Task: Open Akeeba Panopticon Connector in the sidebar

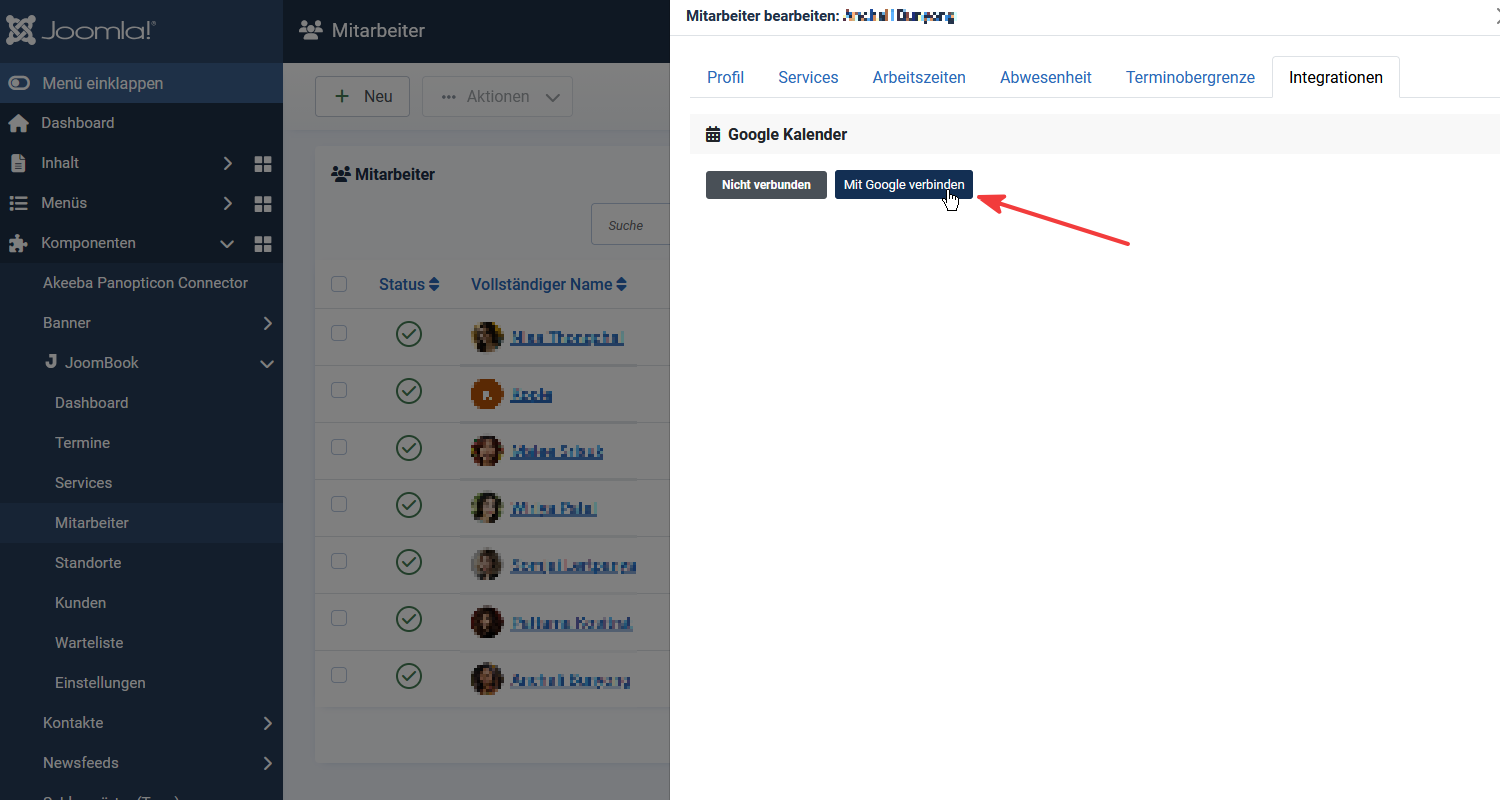Action: [x=145, y=283]
